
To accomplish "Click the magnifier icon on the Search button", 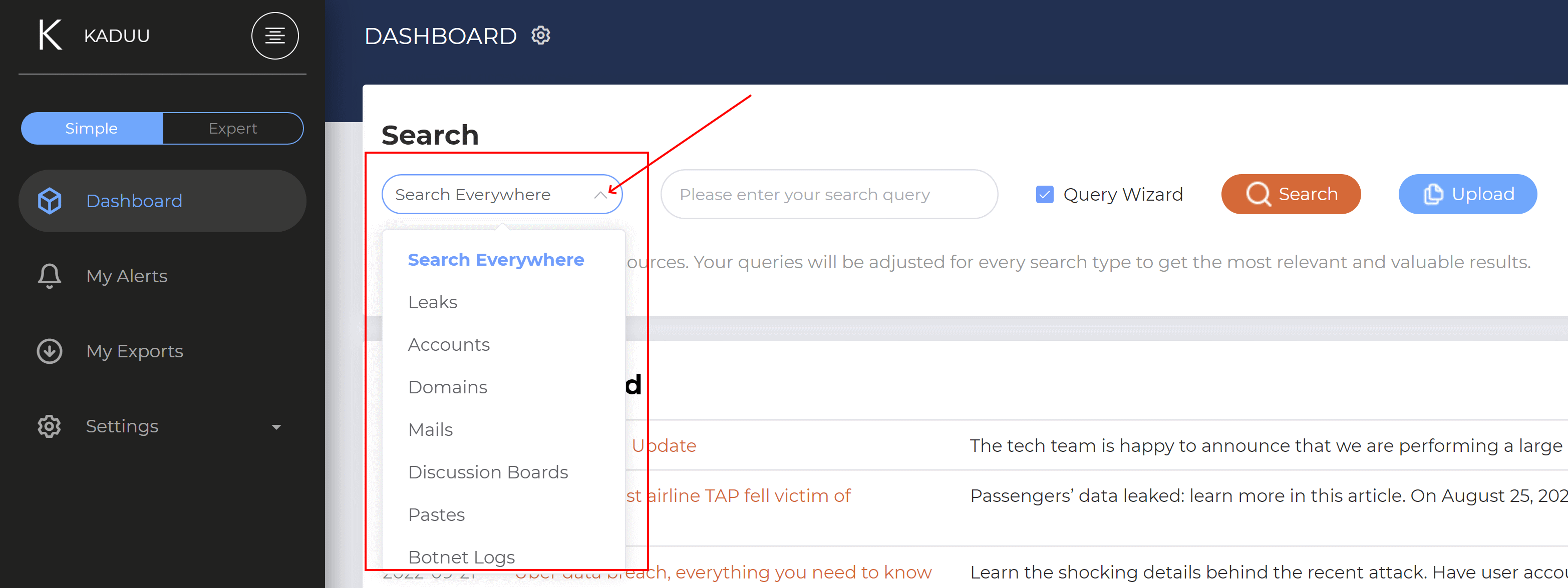I will click(x=1258, y=195).
